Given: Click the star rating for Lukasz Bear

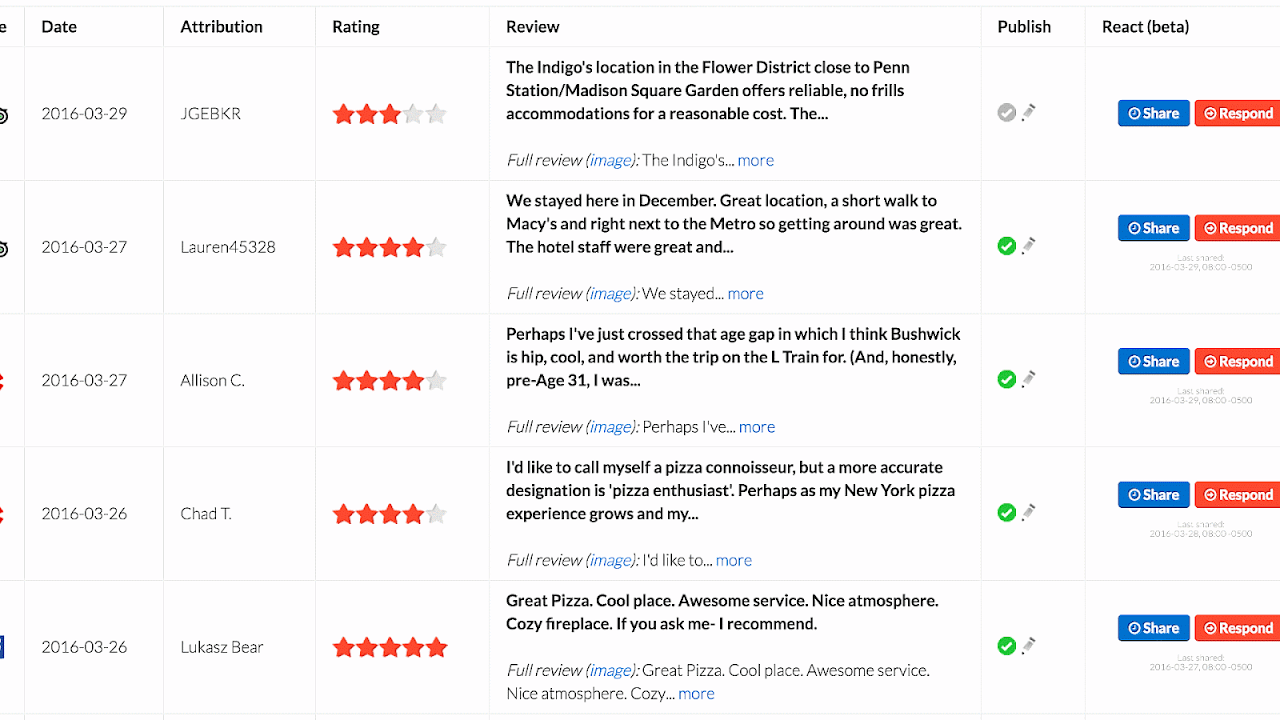Looking at the screenshot, I should [390, 648].
